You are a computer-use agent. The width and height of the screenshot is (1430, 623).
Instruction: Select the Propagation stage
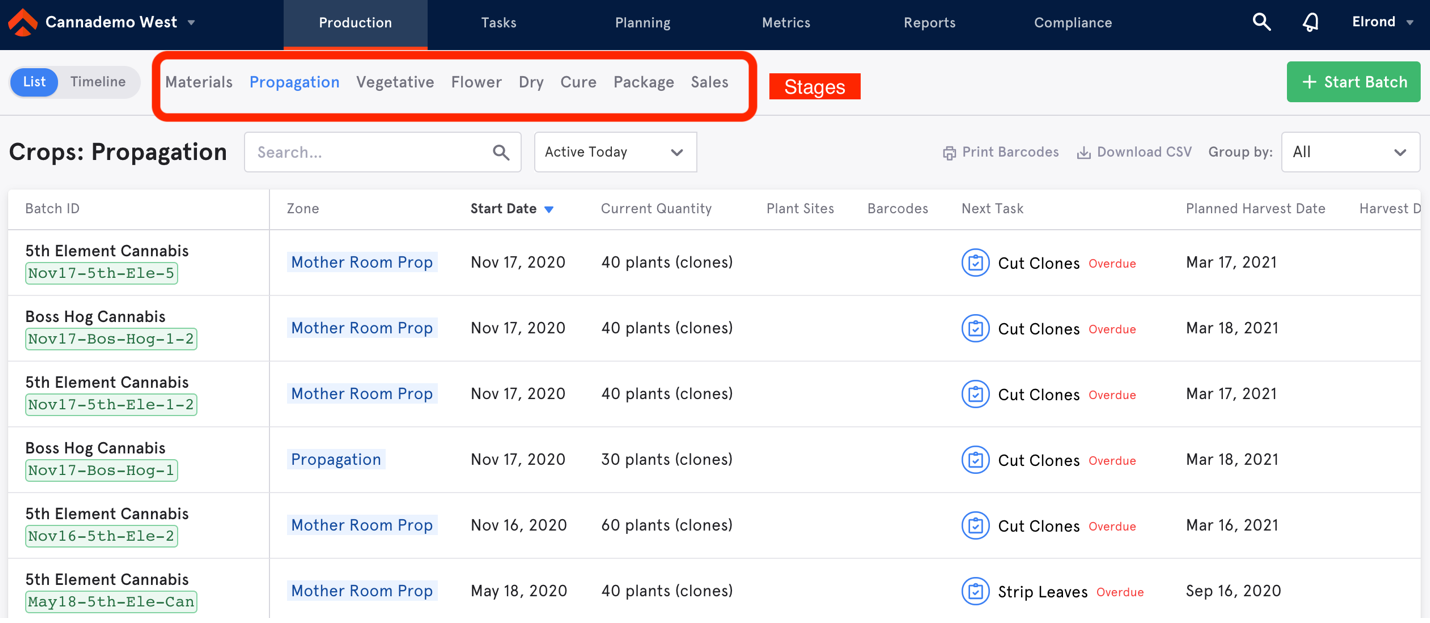tap(294, 82)
